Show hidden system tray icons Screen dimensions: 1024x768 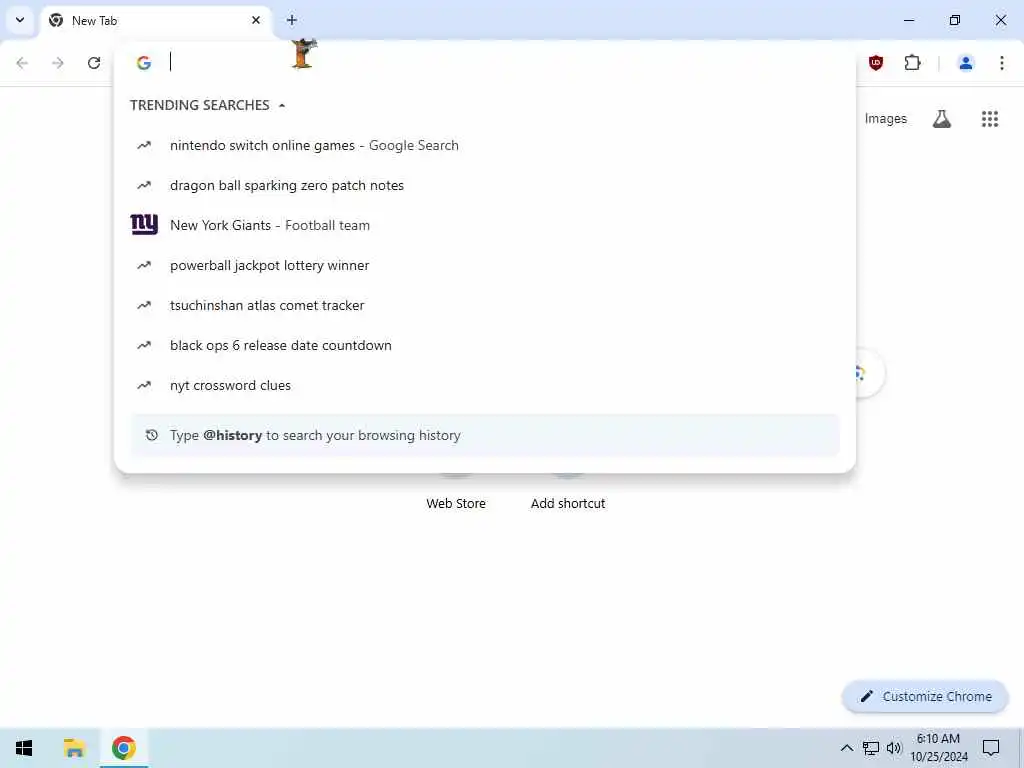click(x=846, y=748)
